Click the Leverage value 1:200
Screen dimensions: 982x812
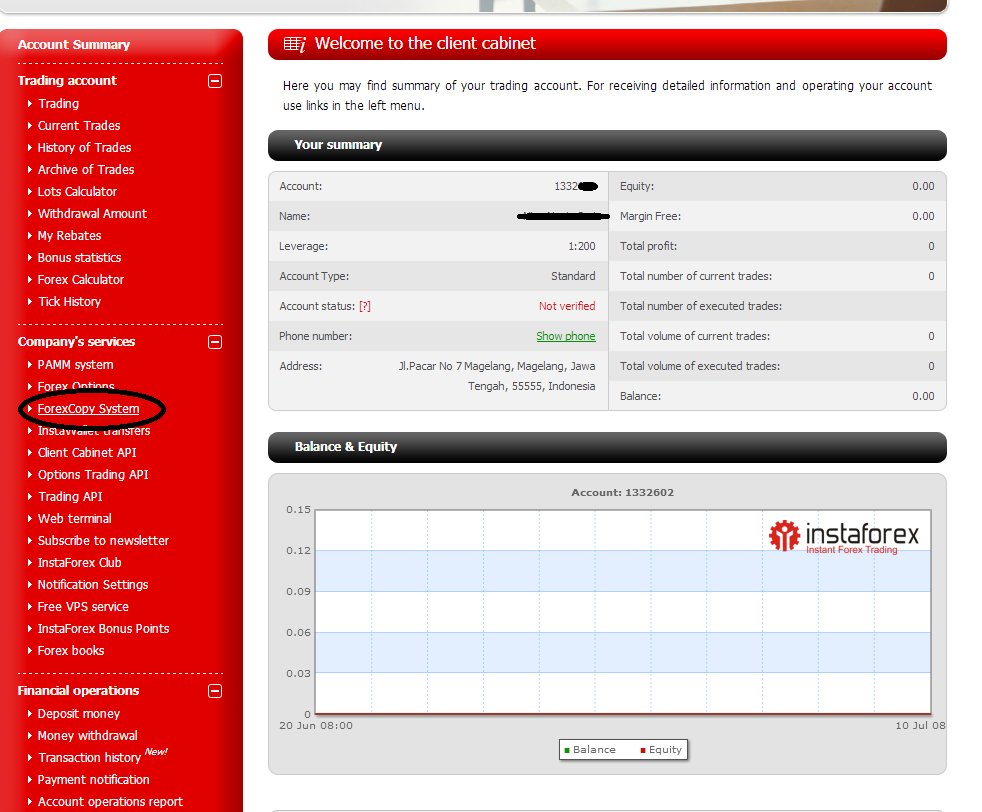[x=582, y=246]
